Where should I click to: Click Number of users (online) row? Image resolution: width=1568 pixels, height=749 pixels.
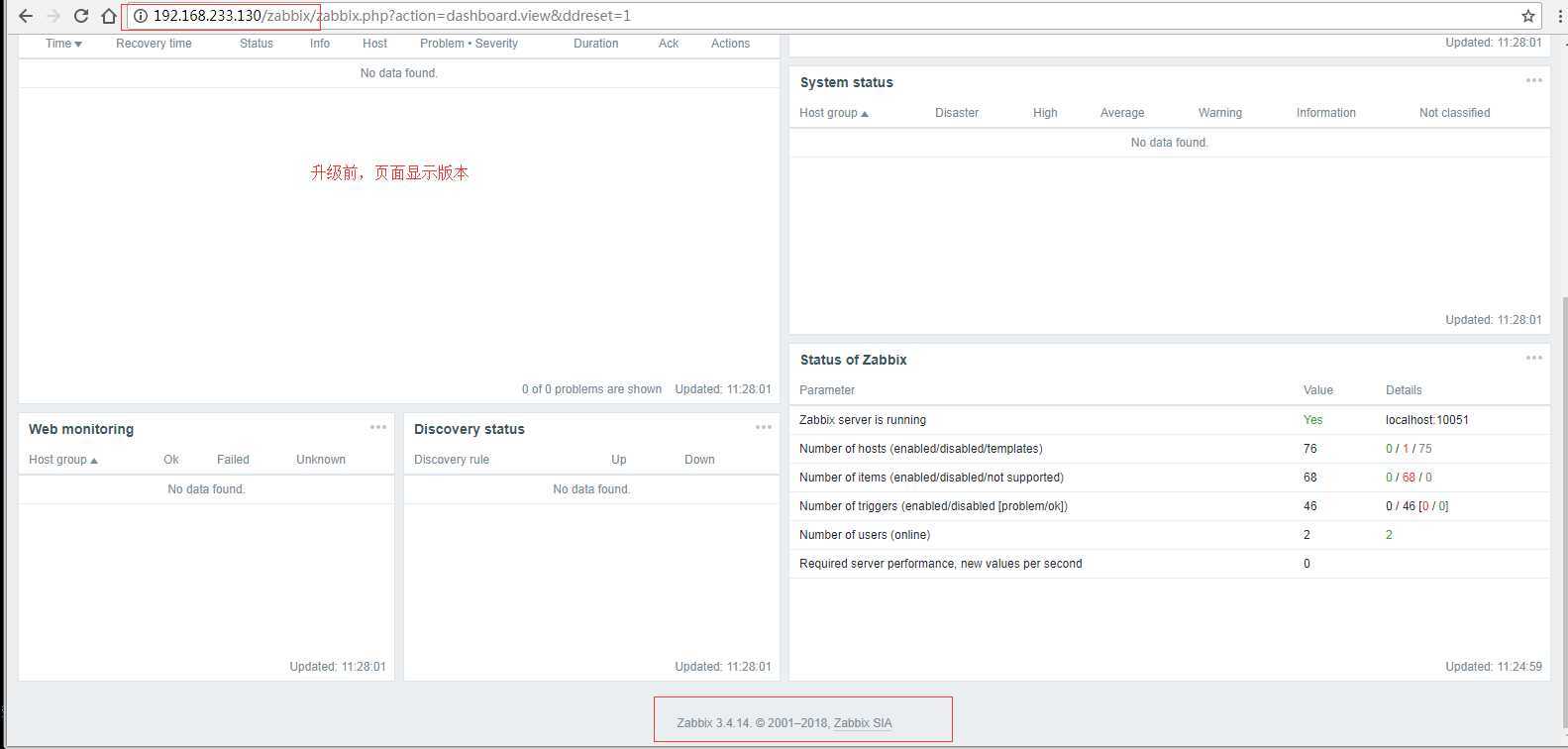click(1169, 535)
